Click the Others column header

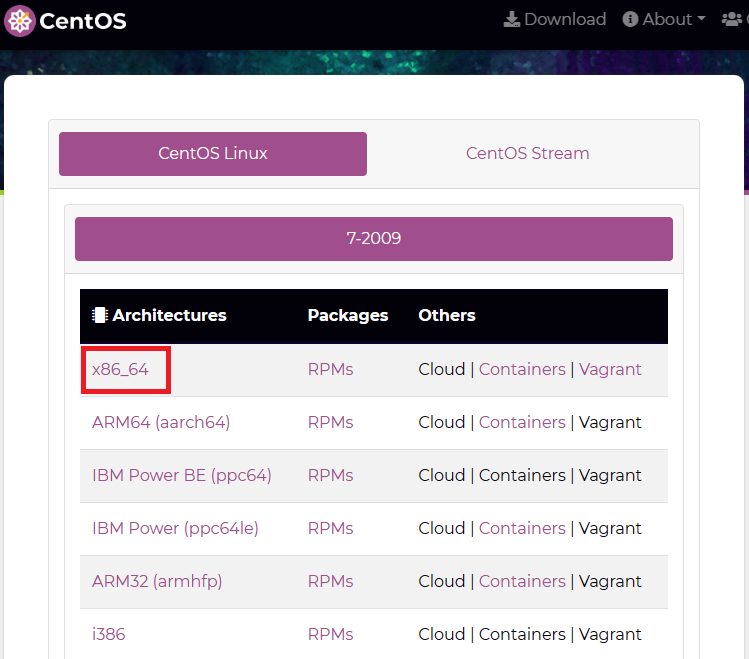coord(447,315)
